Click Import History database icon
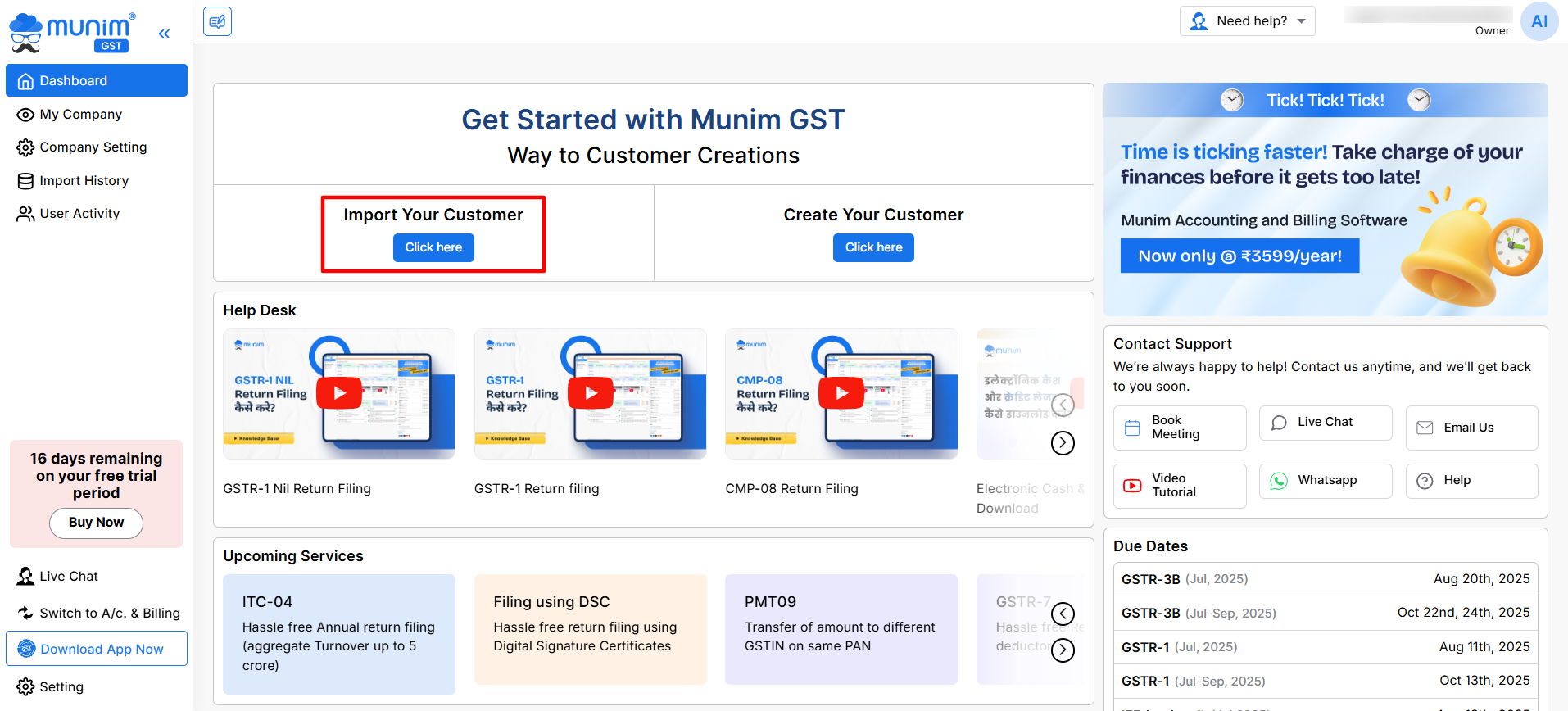 pos(25,181)
